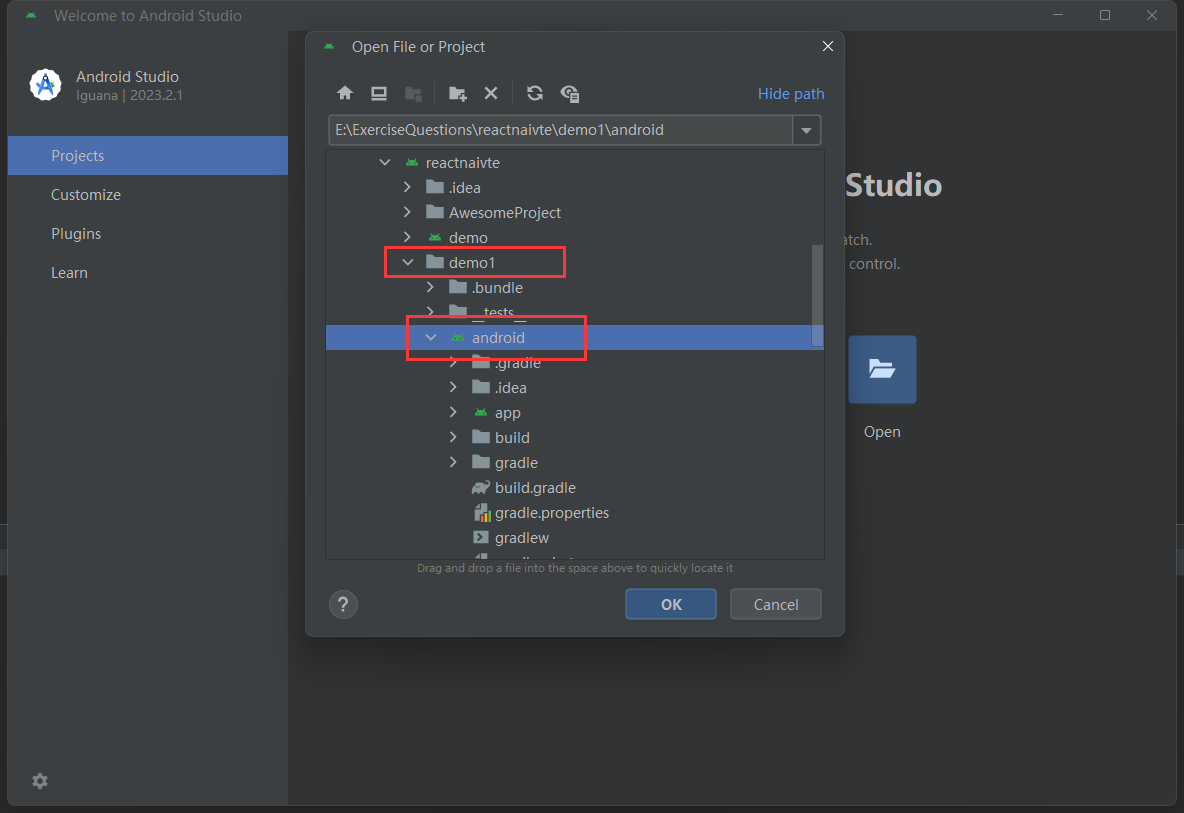Delete selected item X icon
This screenshot has width=1184, height=813.
tap(491, 93)
